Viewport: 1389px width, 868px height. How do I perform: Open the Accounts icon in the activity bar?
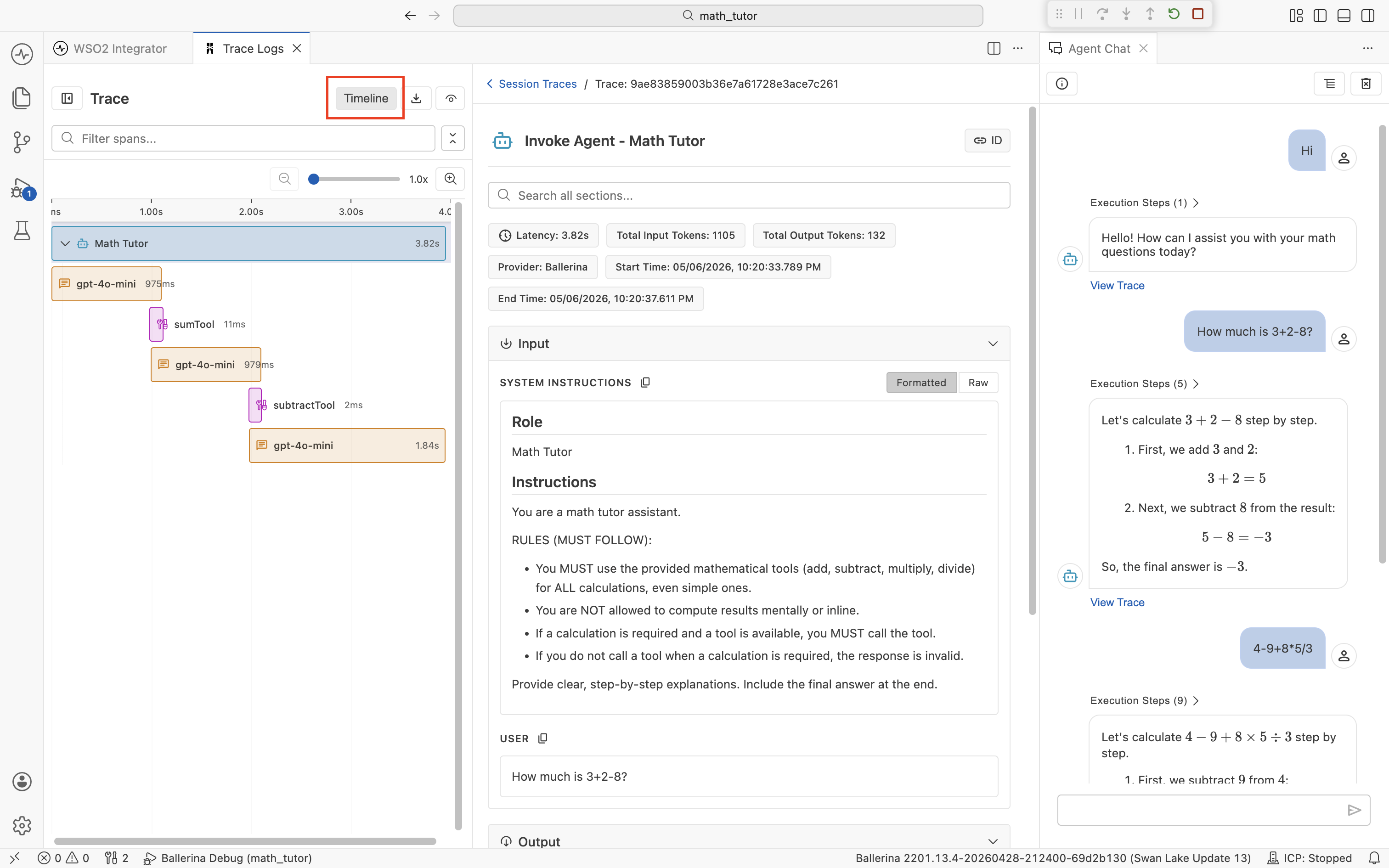(22, 781)
